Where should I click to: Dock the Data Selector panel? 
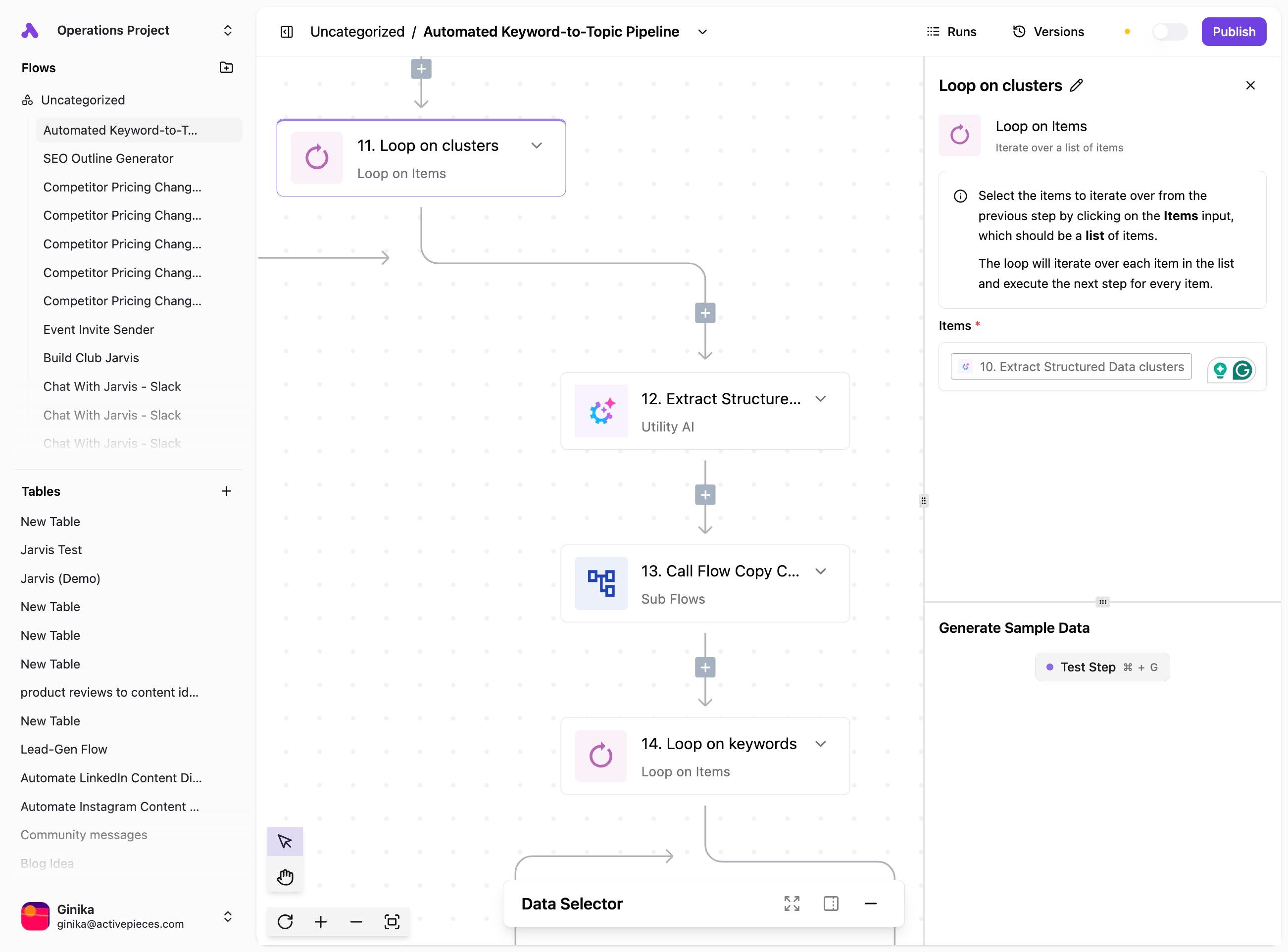[831, 904]
